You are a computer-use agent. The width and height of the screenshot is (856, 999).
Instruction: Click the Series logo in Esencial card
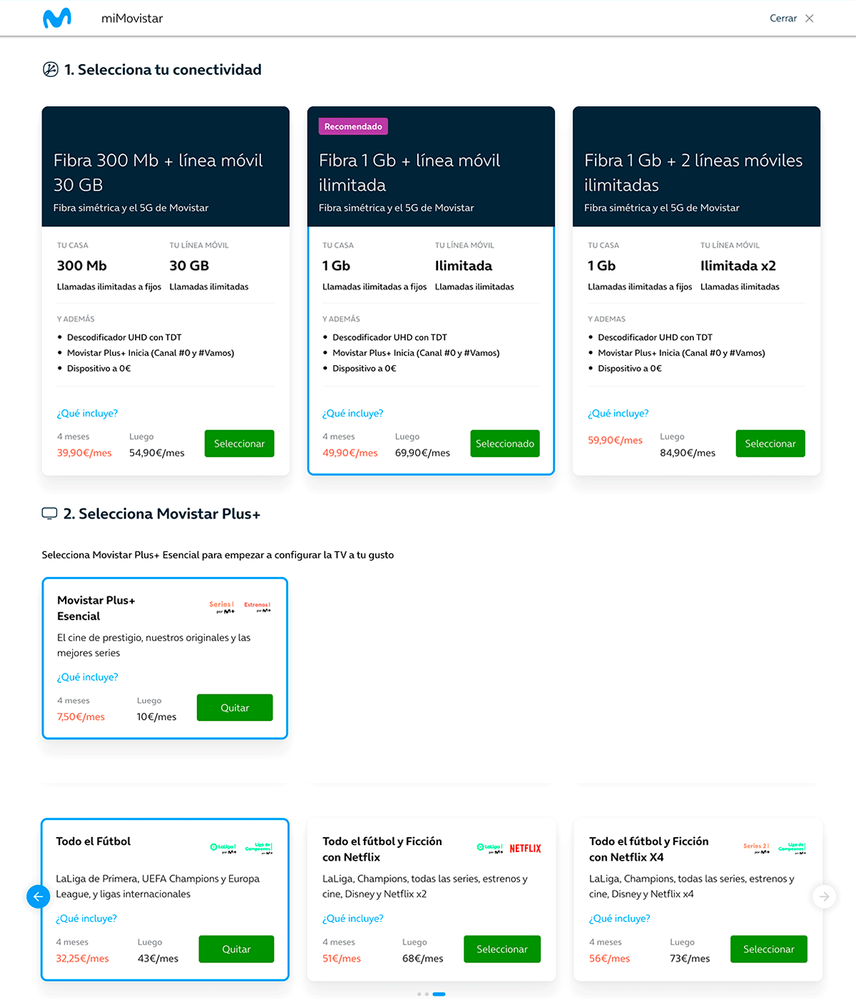[221, 606]
